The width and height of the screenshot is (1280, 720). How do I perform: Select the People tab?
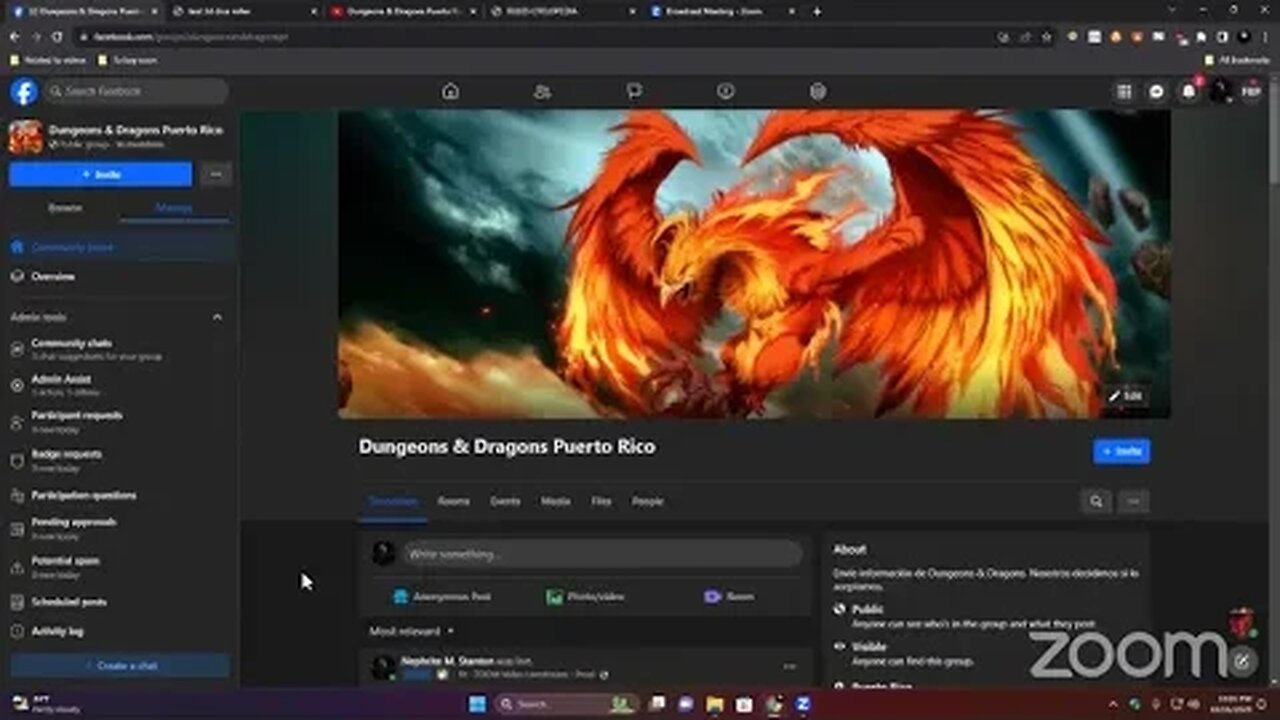click(x=647, y=501)
